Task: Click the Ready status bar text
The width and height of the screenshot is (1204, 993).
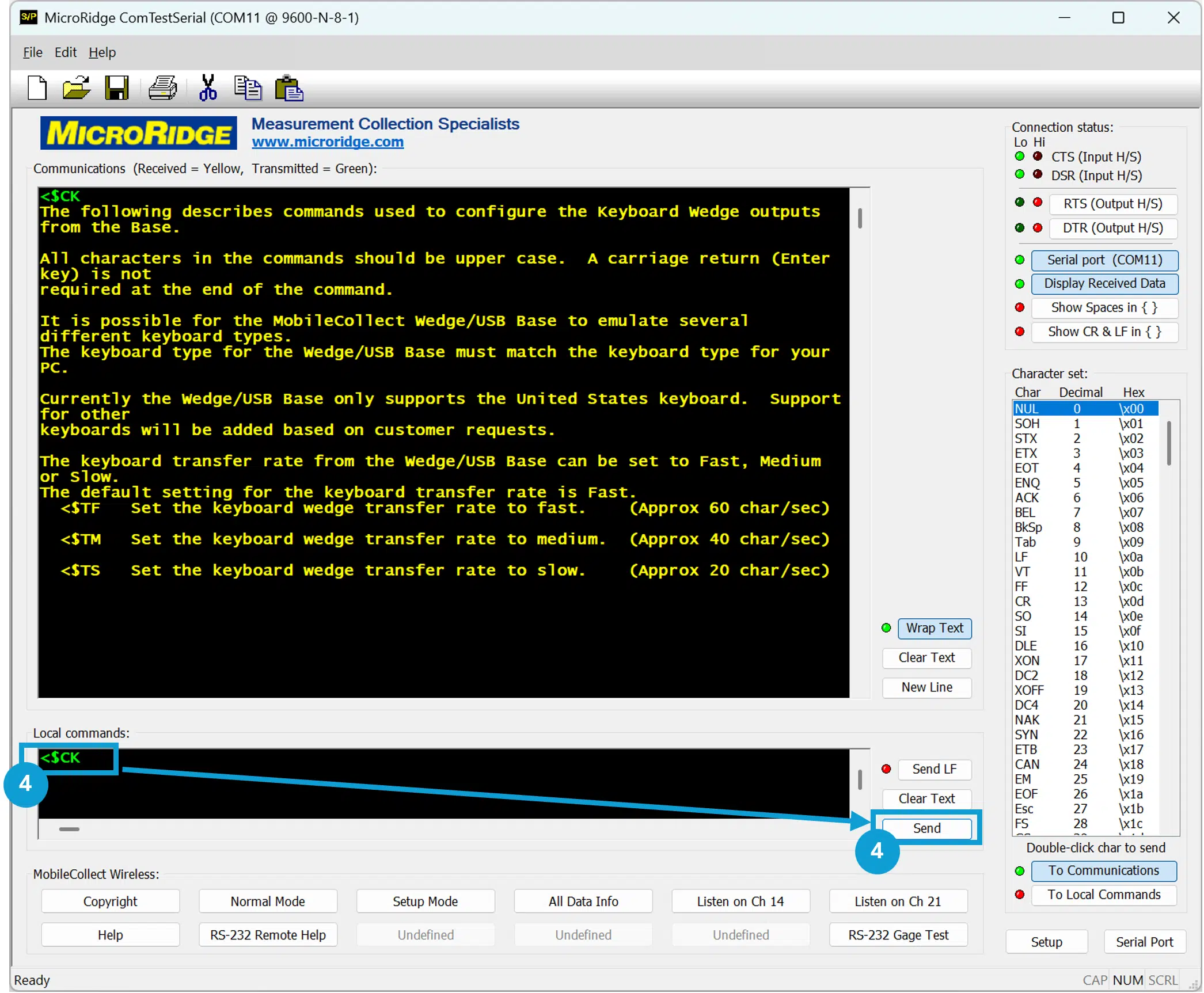Action: (32, 980)
